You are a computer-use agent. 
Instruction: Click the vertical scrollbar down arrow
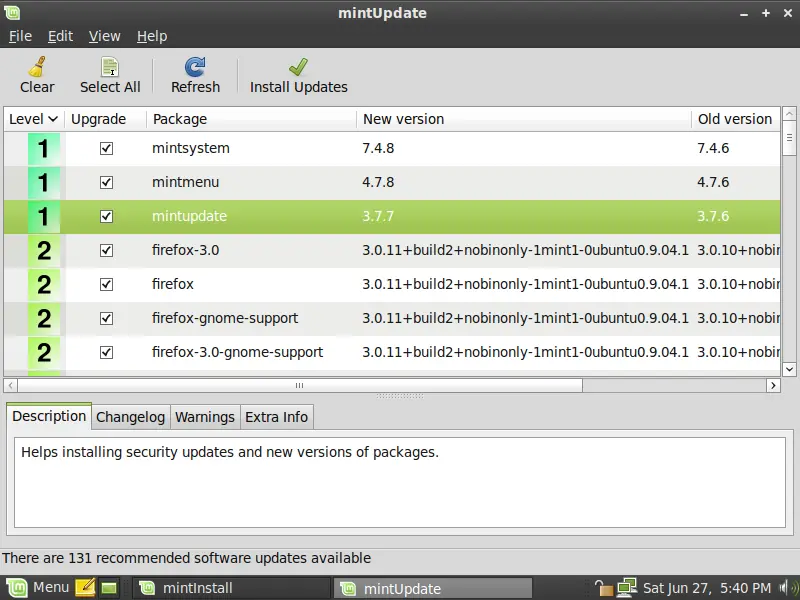tap(789, 368)
